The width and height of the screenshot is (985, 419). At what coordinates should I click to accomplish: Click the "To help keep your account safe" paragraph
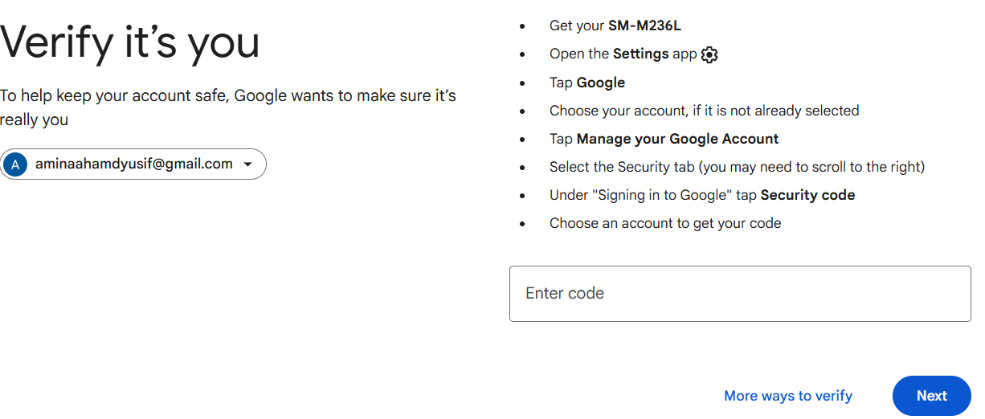click(x=228, y=107)
